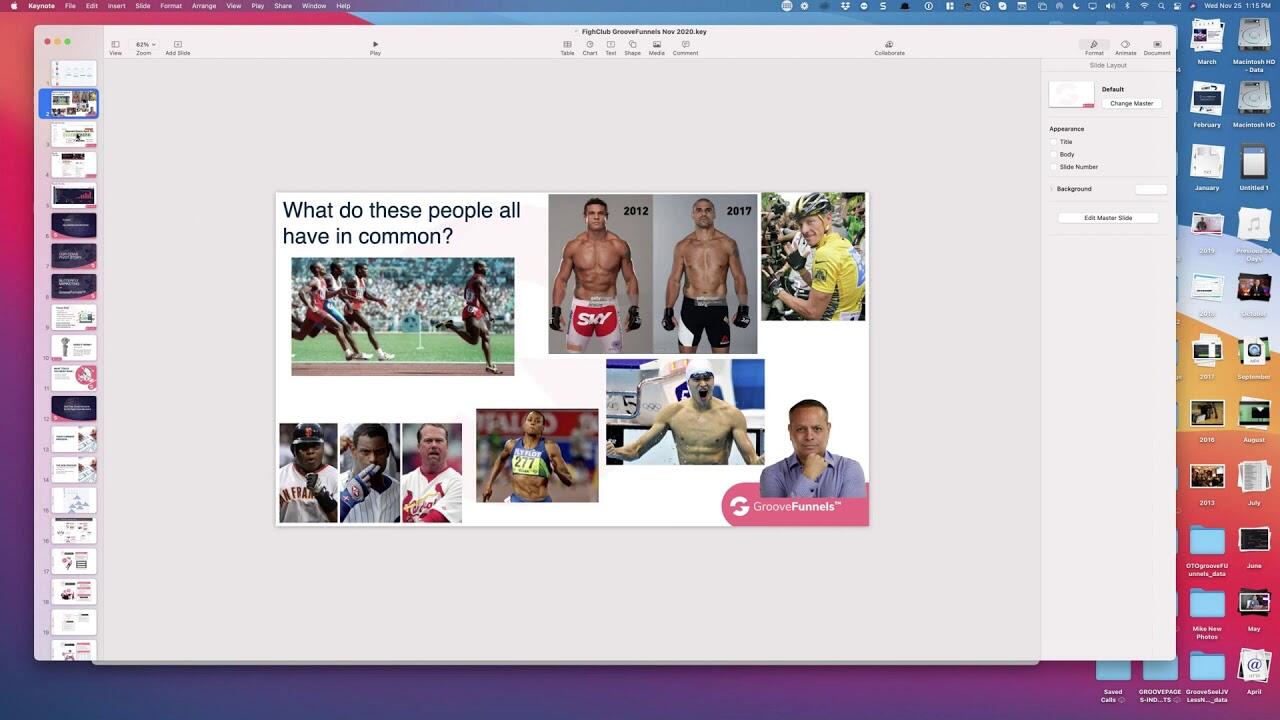Switch to the Animate inspector tab
The height and width of the screenshot is (720, 1280).
click(1125, 46)
